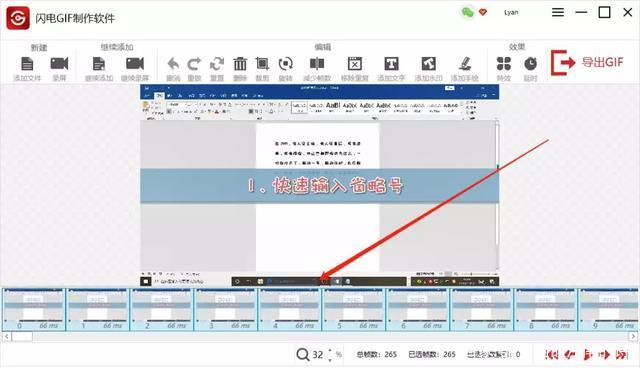Viewport: 640px width, 368px height.
Task: Select frame 2 thumbnail in the timeline
Action: 162,310
